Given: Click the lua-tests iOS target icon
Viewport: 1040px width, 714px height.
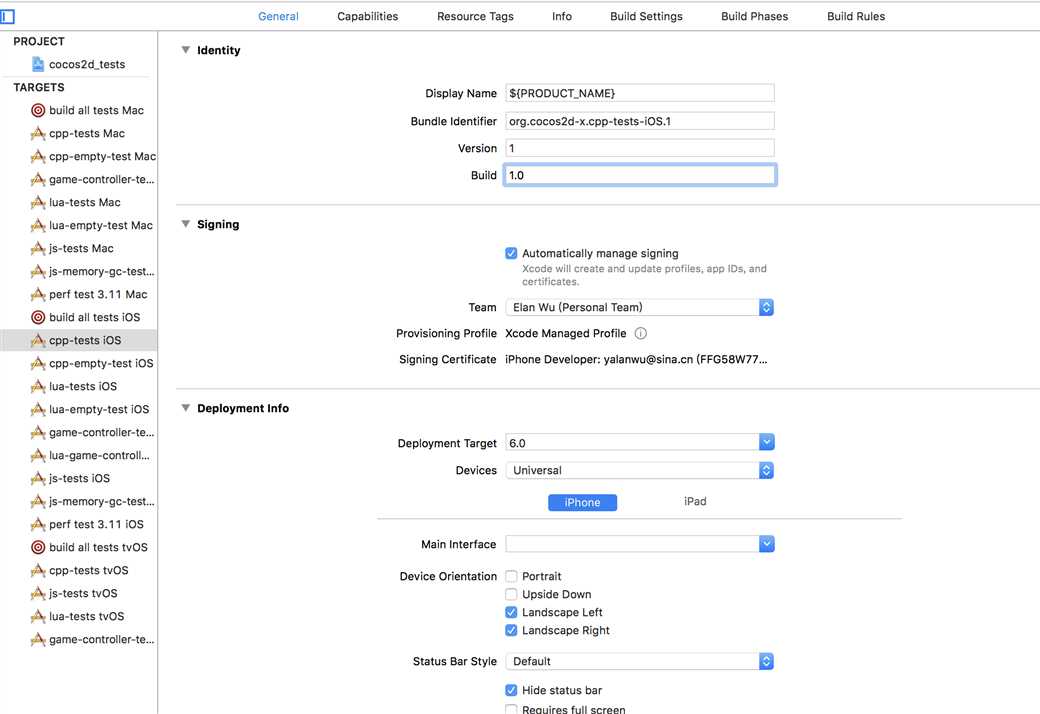Looking at the screenshot, I should [x=38, y=386].
